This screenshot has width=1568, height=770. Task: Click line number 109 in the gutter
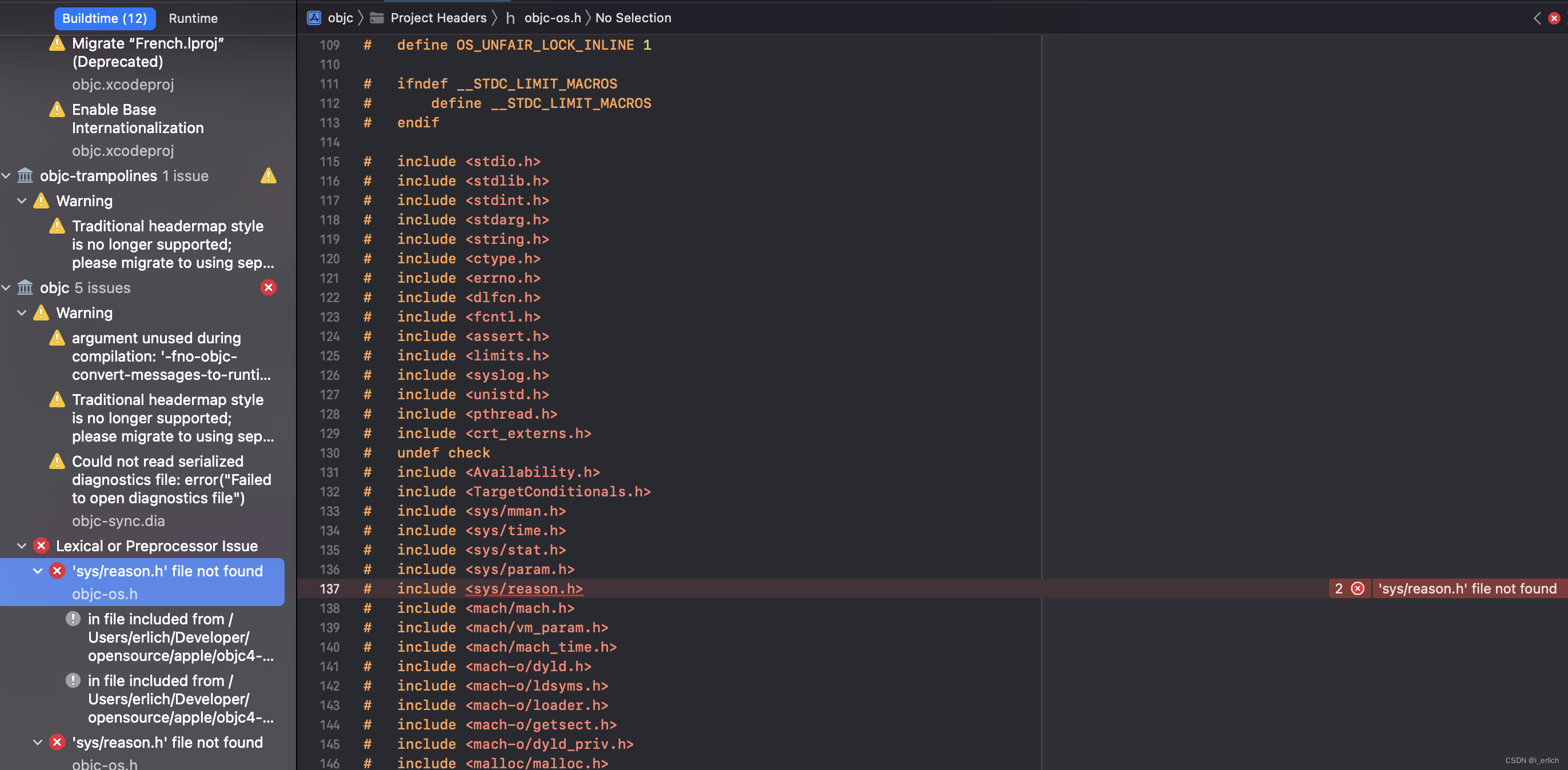tap(329, 45)
